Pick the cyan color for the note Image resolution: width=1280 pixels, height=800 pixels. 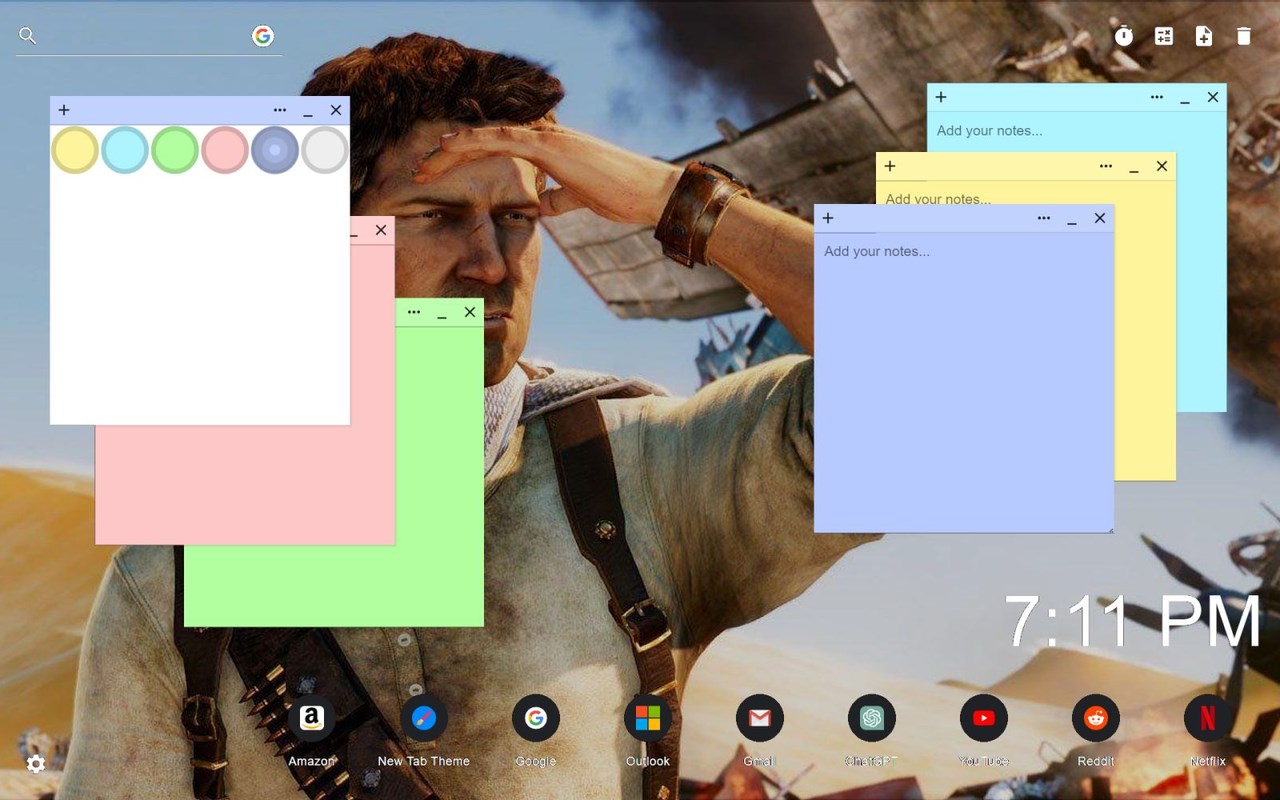(x=125, y=150)
